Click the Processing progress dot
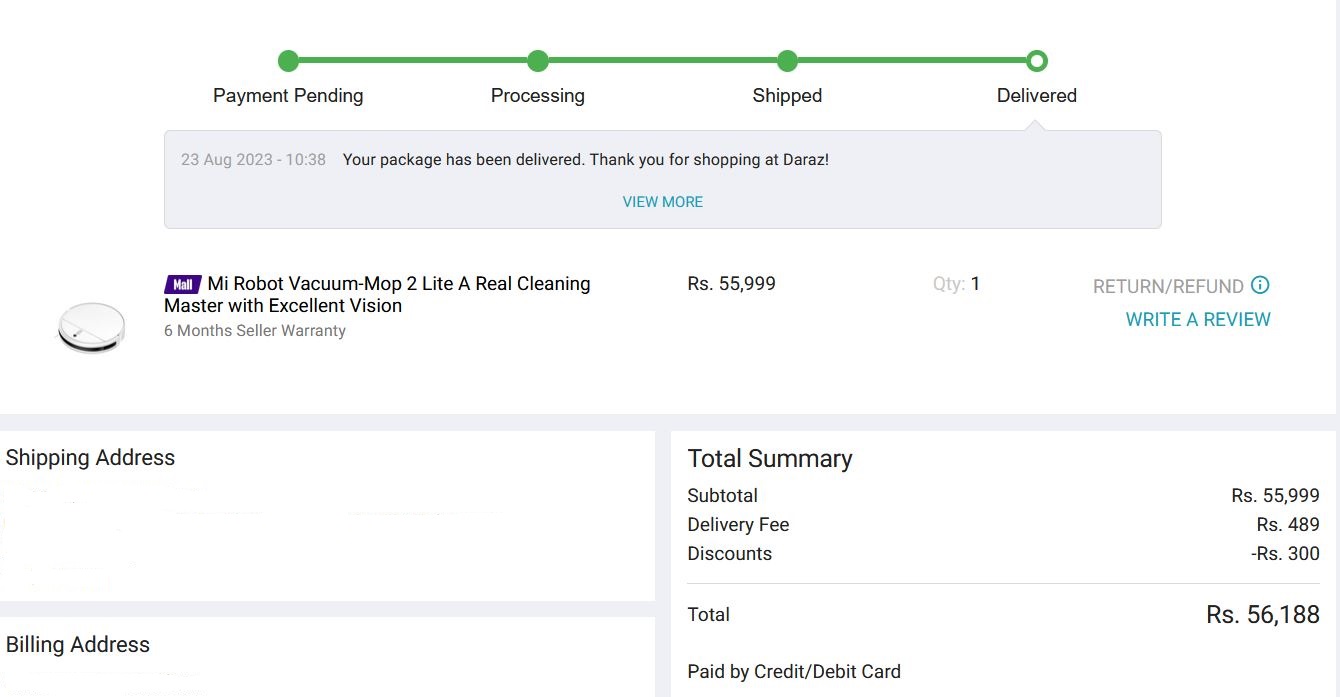1340x697 pixels. (x=538, y=61)
